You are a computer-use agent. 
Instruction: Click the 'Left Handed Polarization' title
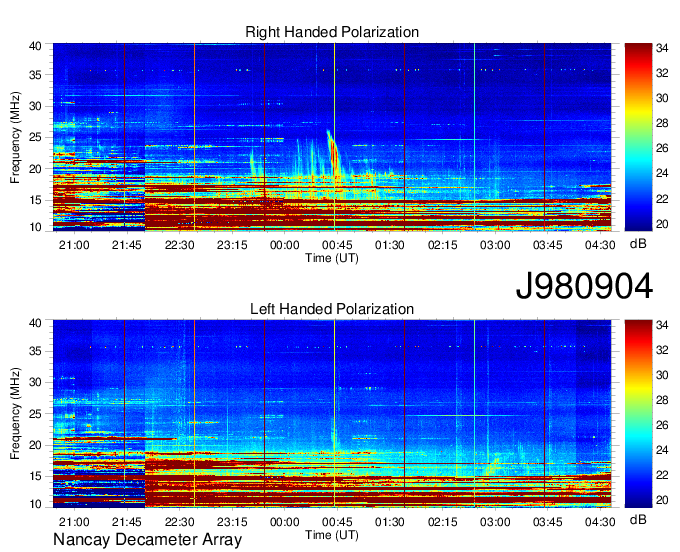(332, 309)
